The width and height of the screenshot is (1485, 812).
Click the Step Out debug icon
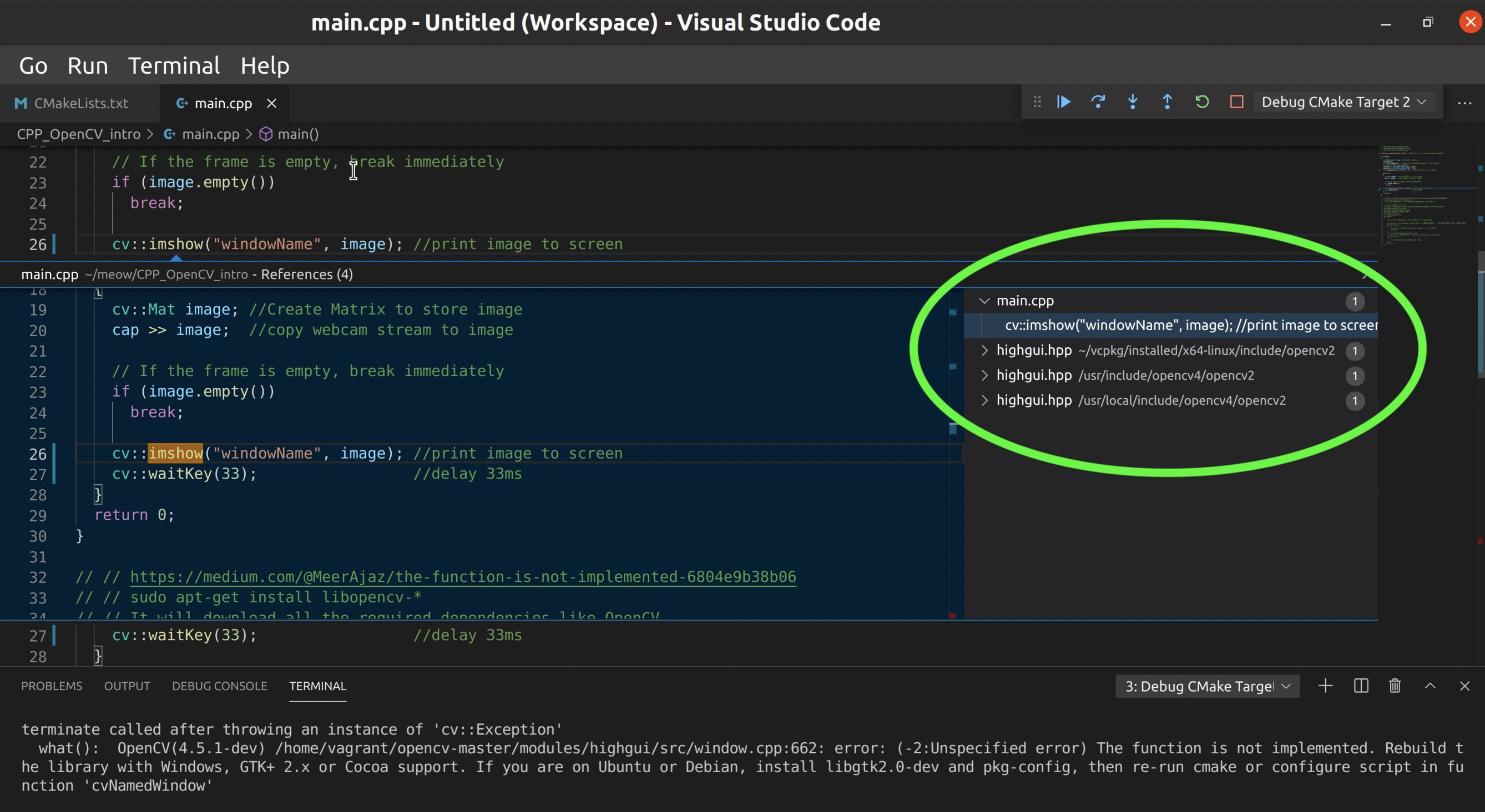point(1168,102)
